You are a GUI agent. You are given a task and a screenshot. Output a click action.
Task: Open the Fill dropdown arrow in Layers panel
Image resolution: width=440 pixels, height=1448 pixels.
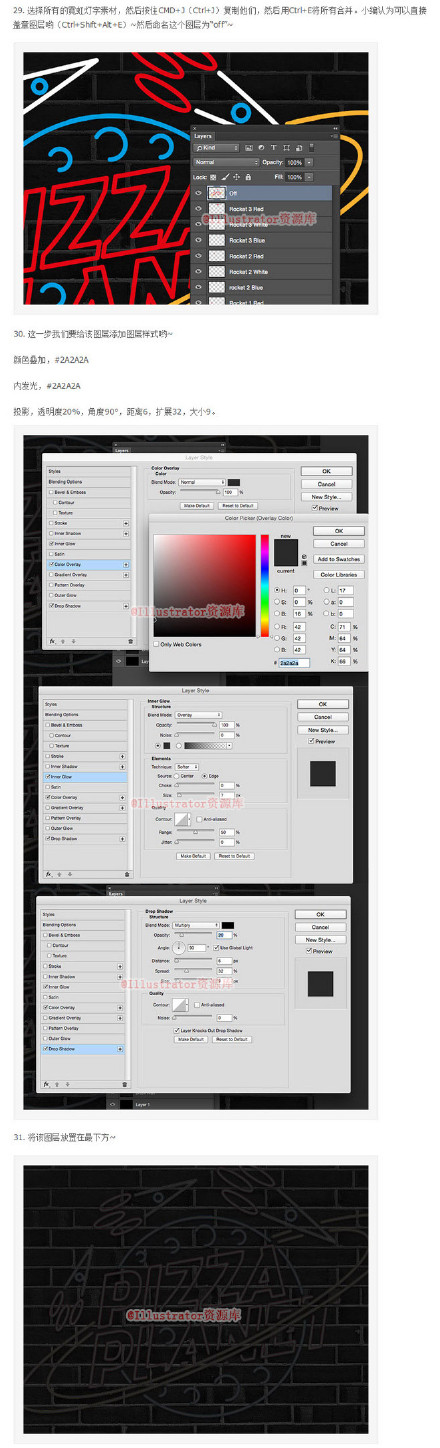(309, 177)
